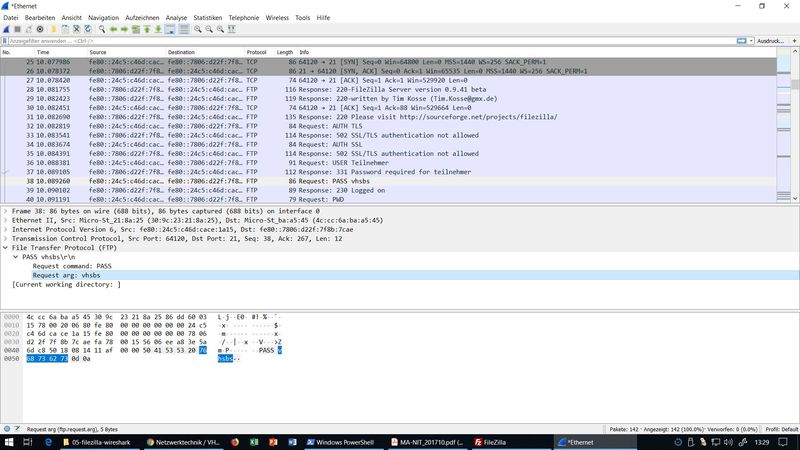Restart the current capture
Screen dimensions: 800x450
pos(29,29)
